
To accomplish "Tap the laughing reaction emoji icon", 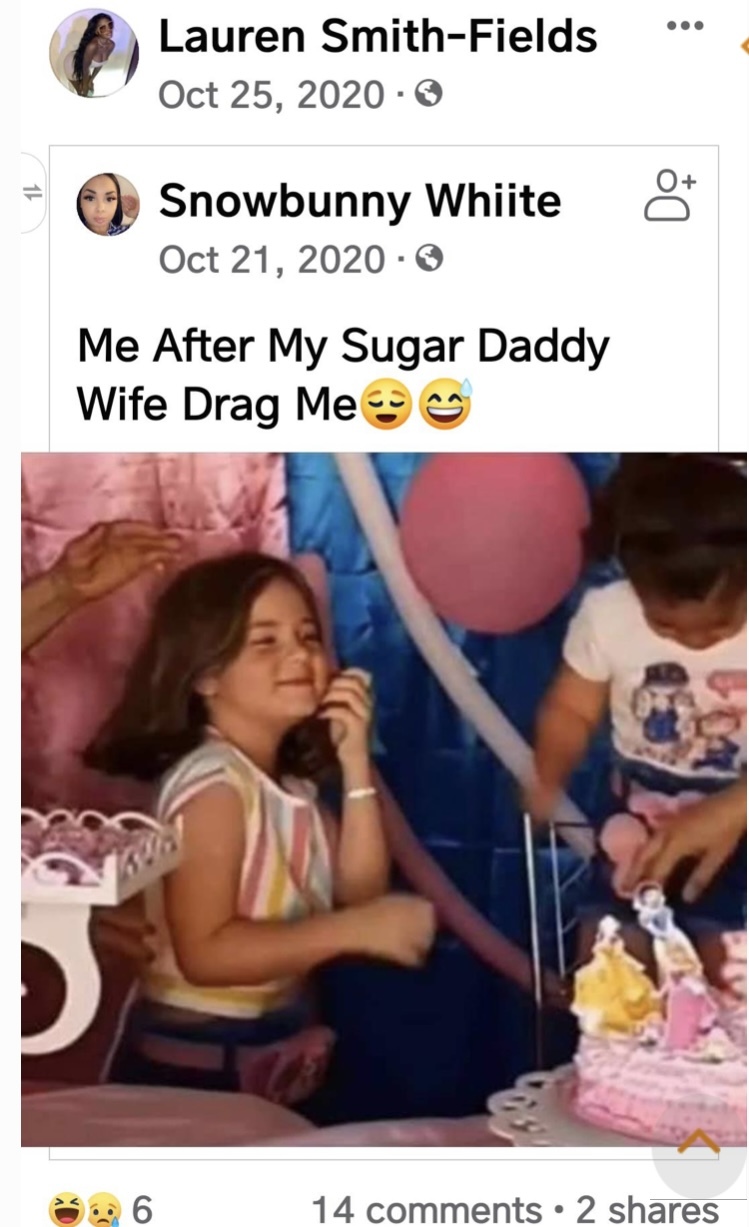I will (x=66, y=1208).
